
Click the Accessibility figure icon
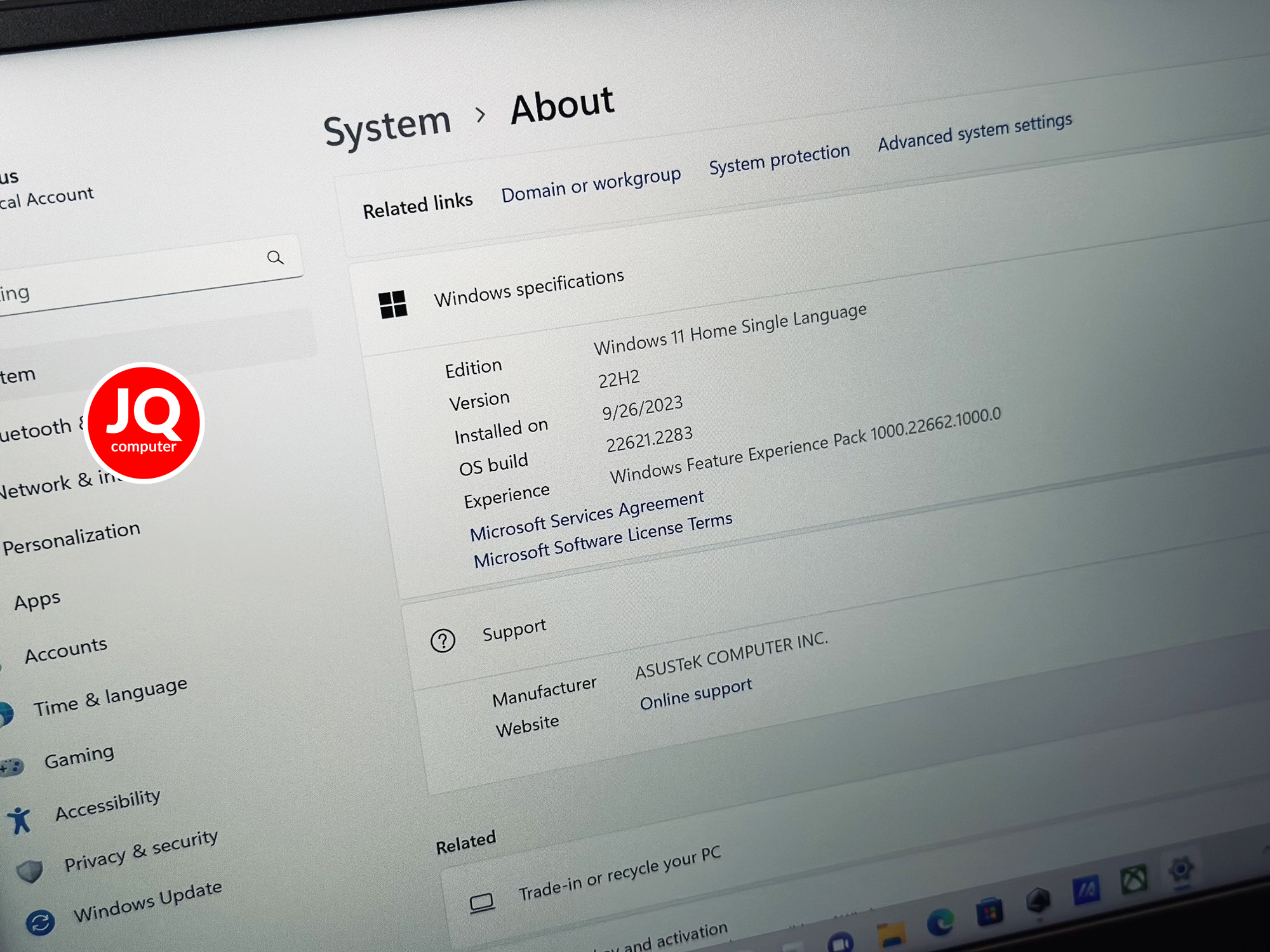tap(20, 820)
